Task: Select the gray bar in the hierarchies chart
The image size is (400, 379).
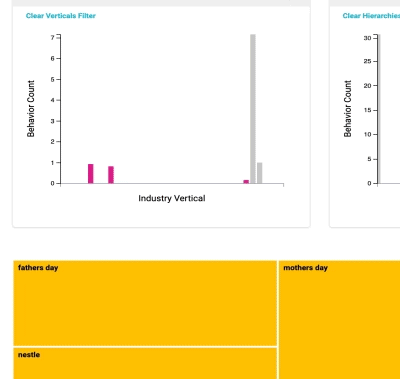Action: click(379, 109)
